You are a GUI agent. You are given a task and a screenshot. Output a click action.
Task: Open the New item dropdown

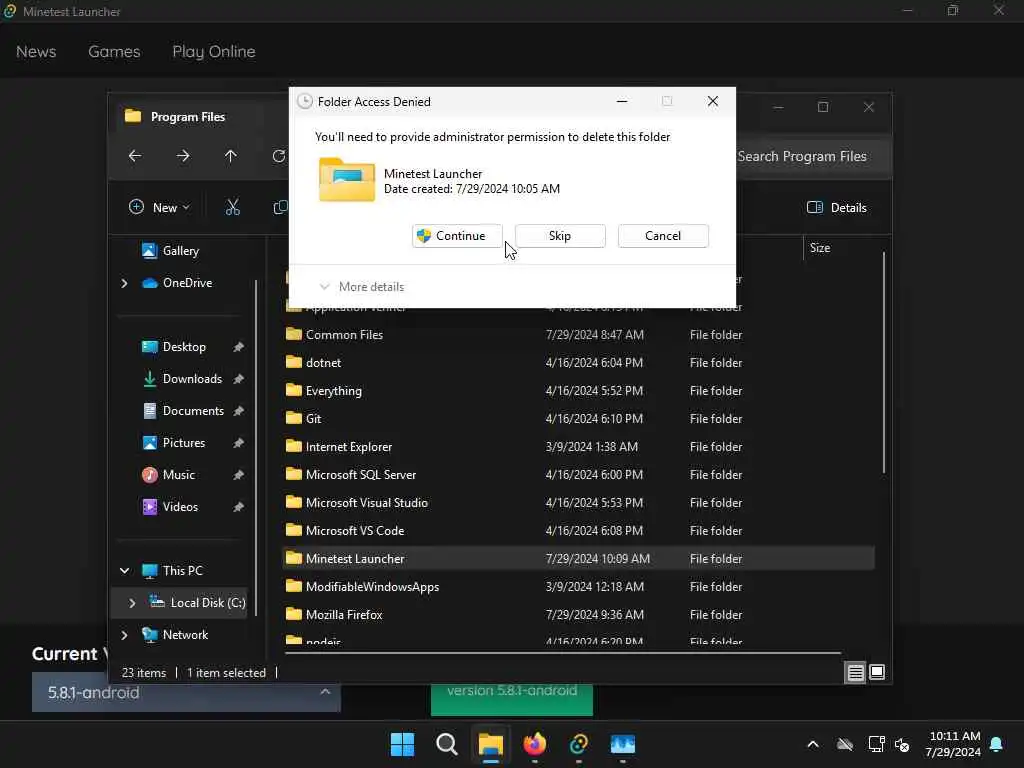tap(159, 208)
